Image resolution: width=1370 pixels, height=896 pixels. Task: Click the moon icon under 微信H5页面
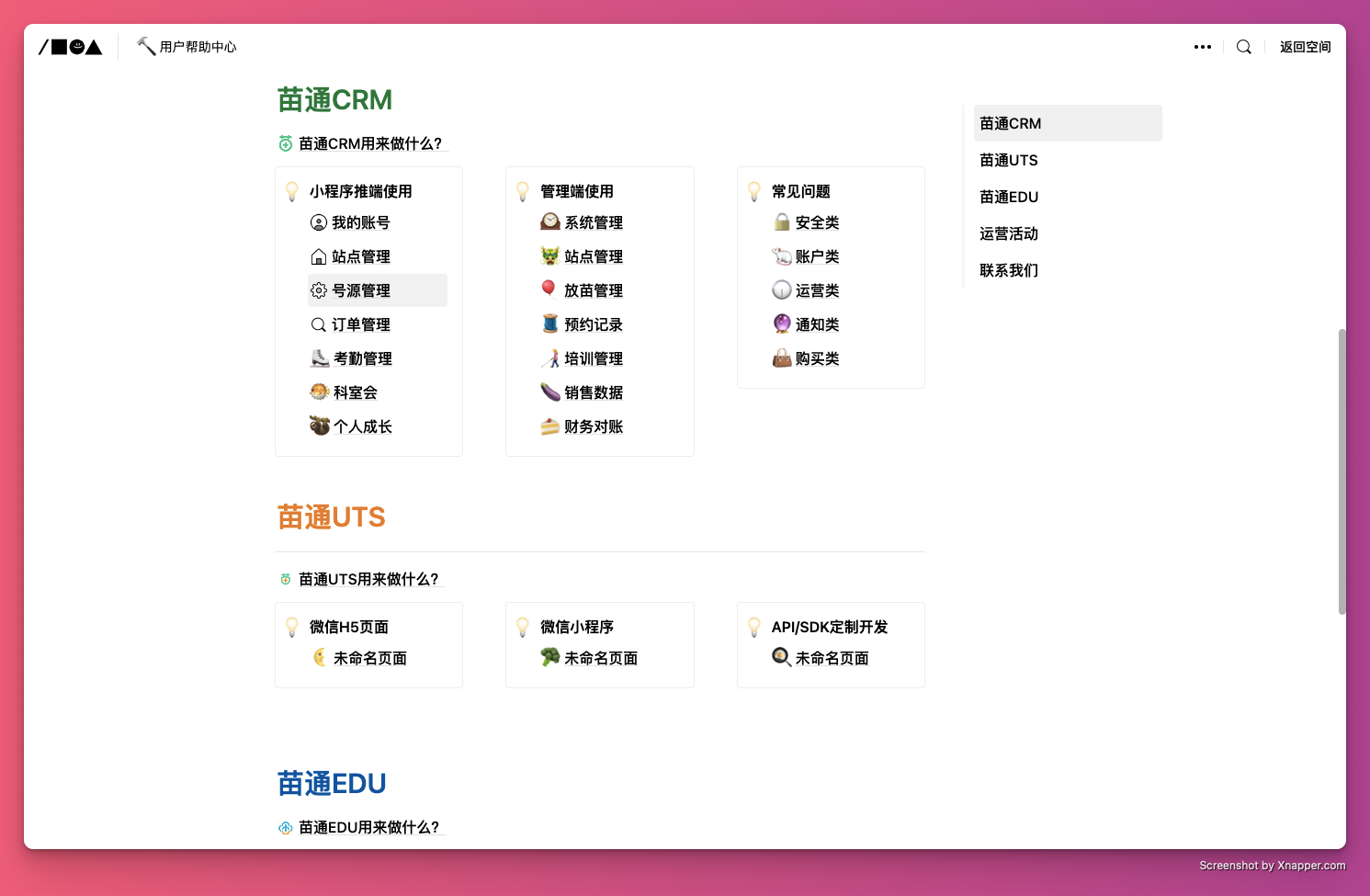[320, 657]
